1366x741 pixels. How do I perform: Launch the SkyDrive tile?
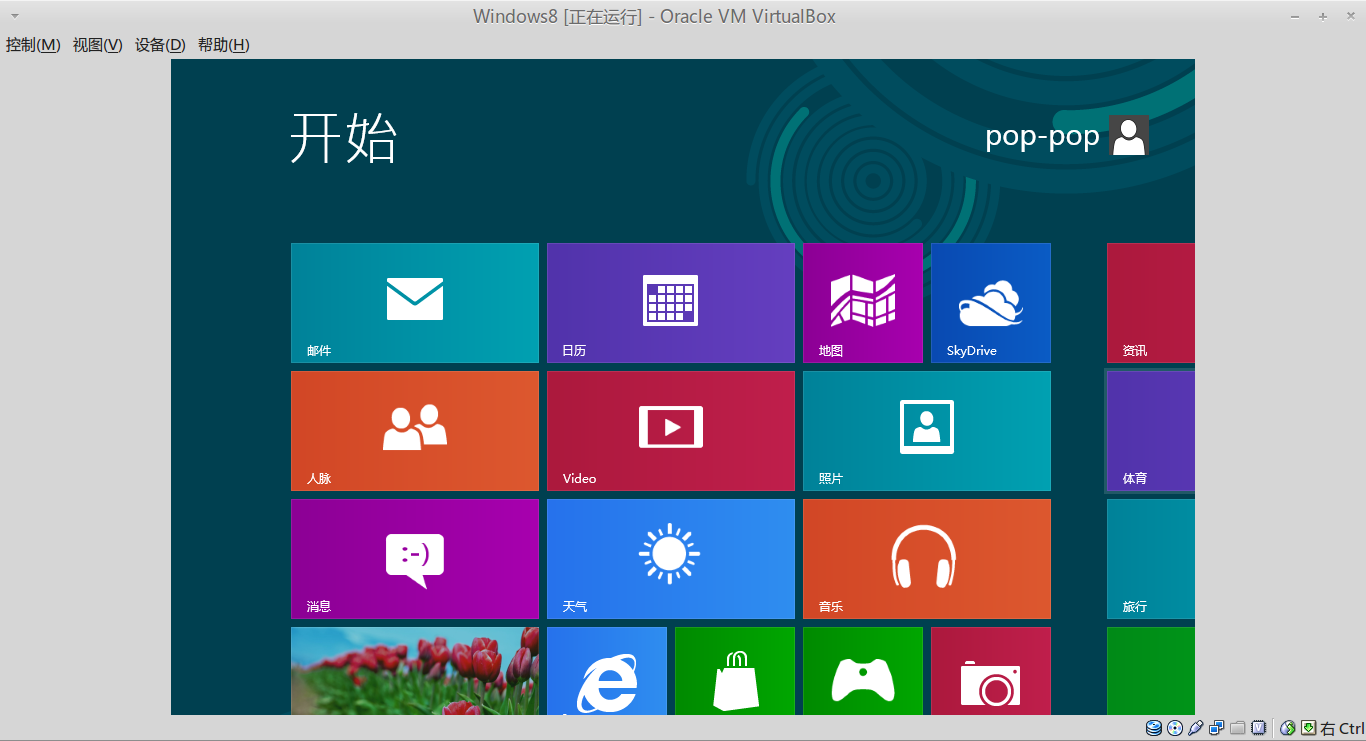coord(991,303)
